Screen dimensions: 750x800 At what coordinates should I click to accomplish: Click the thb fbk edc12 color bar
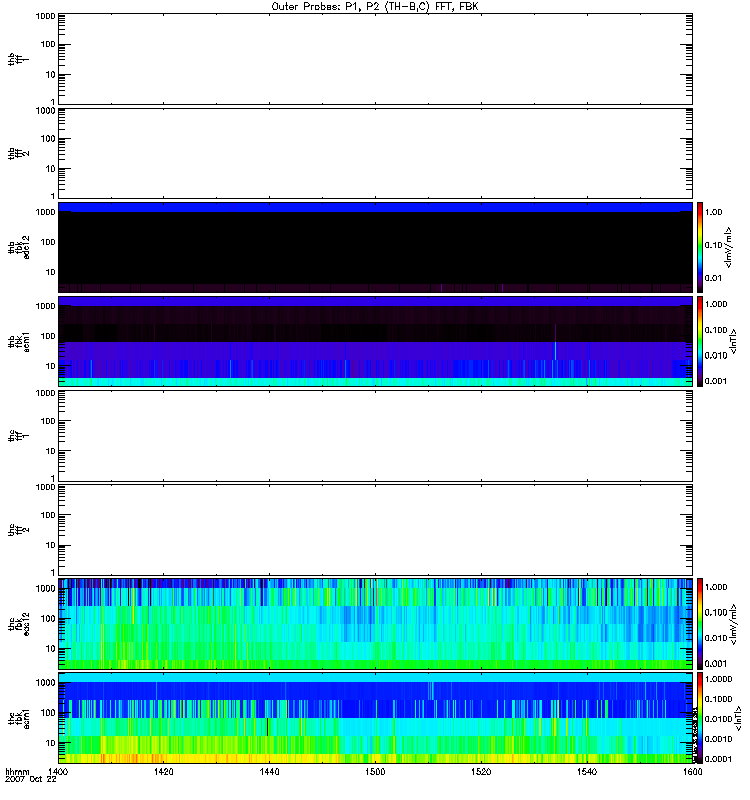tap(702, 246)
